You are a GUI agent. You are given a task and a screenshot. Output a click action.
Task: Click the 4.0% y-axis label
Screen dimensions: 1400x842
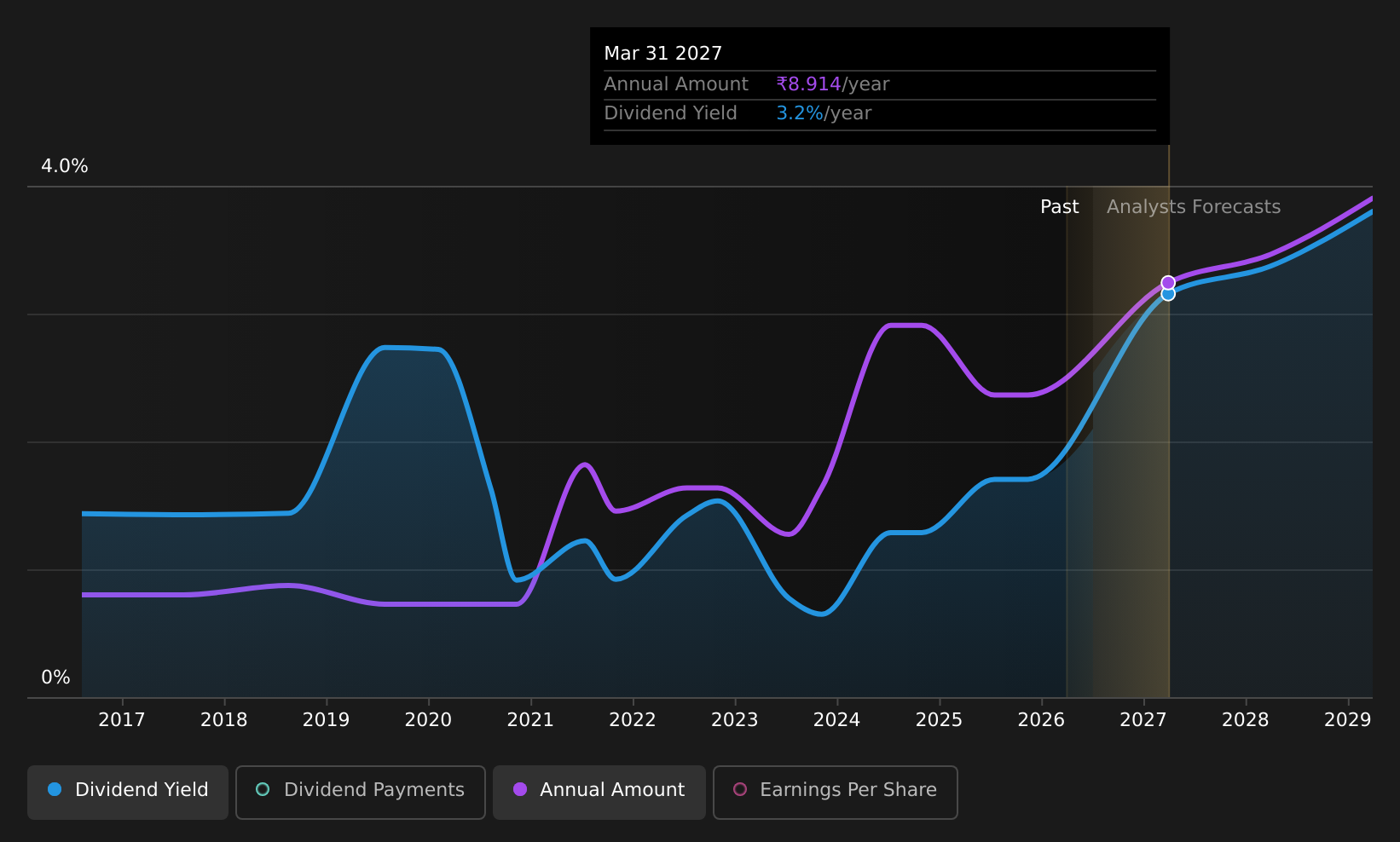[65, 166]
